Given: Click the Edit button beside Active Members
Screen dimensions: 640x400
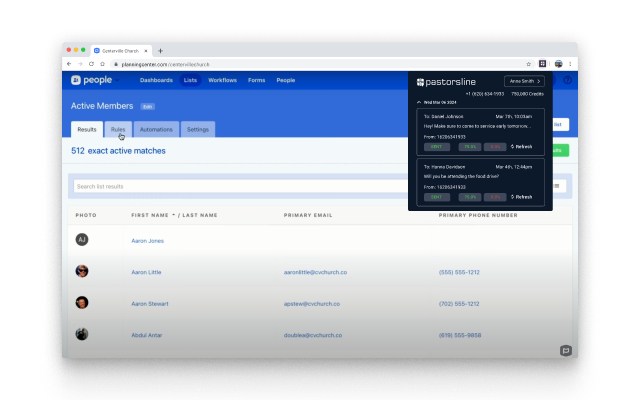Looking at the screenshot, I should click(147, 107).
